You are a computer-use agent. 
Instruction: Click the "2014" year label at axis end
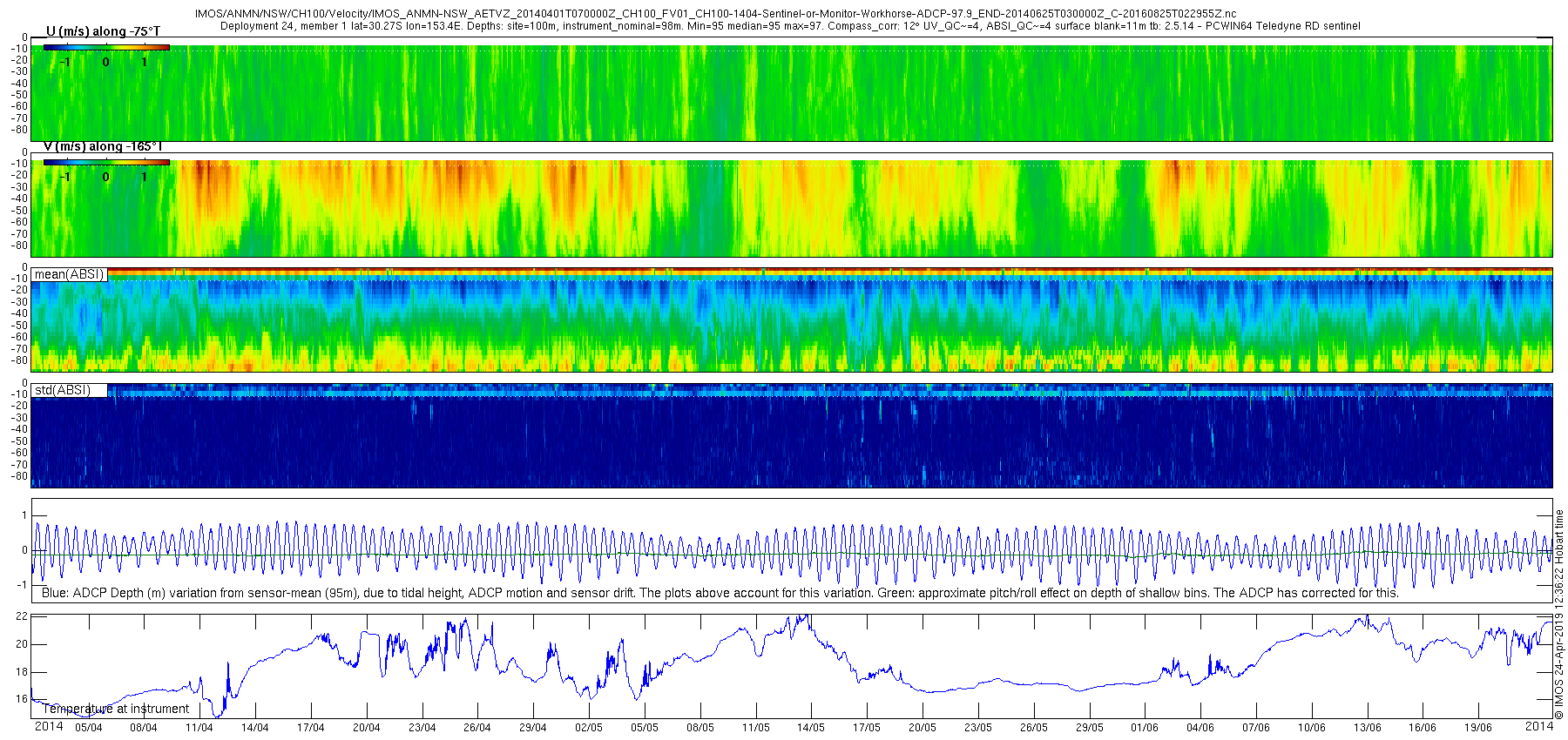1539,726
